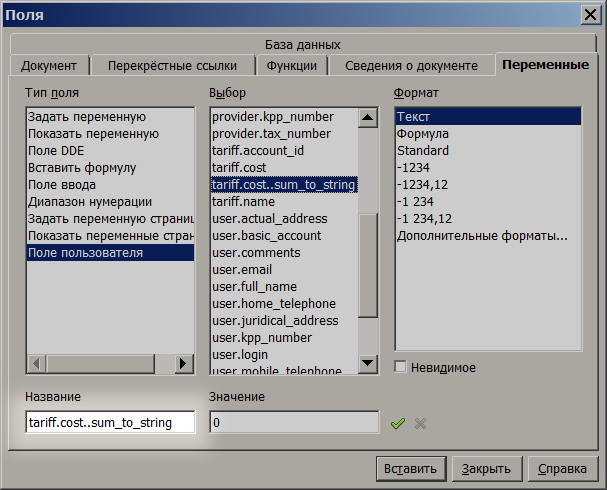Image resolution: width=607 pixels, height=490 pixels.
Task: Select field type Показать переменные страницы
Action: tap(110, 236)
